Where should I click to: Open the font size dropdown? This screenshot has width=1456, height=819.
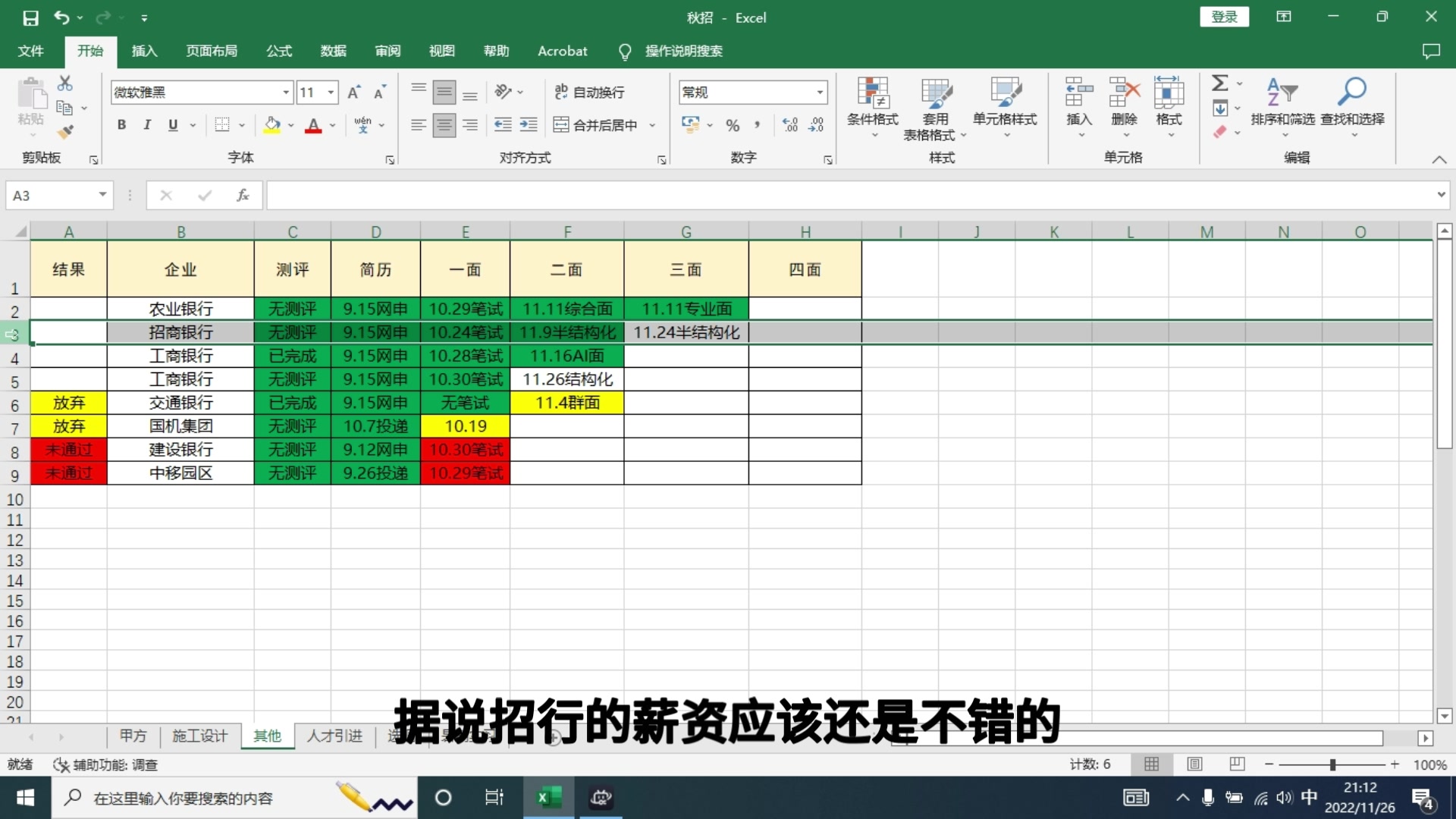coord(331,93)
